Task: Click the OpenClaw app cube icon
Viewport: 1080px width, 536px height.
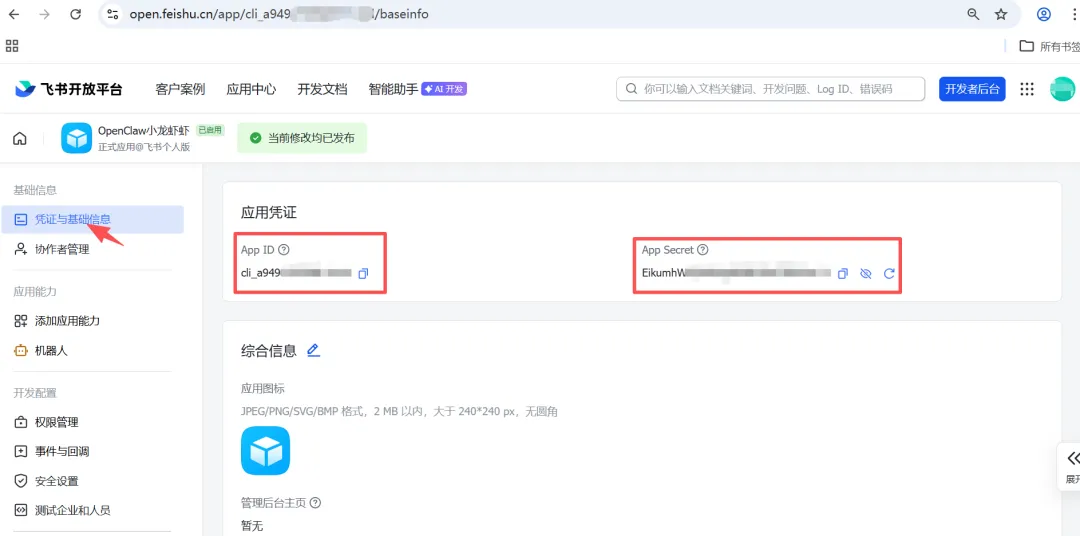Action: [x=76, y=138]
